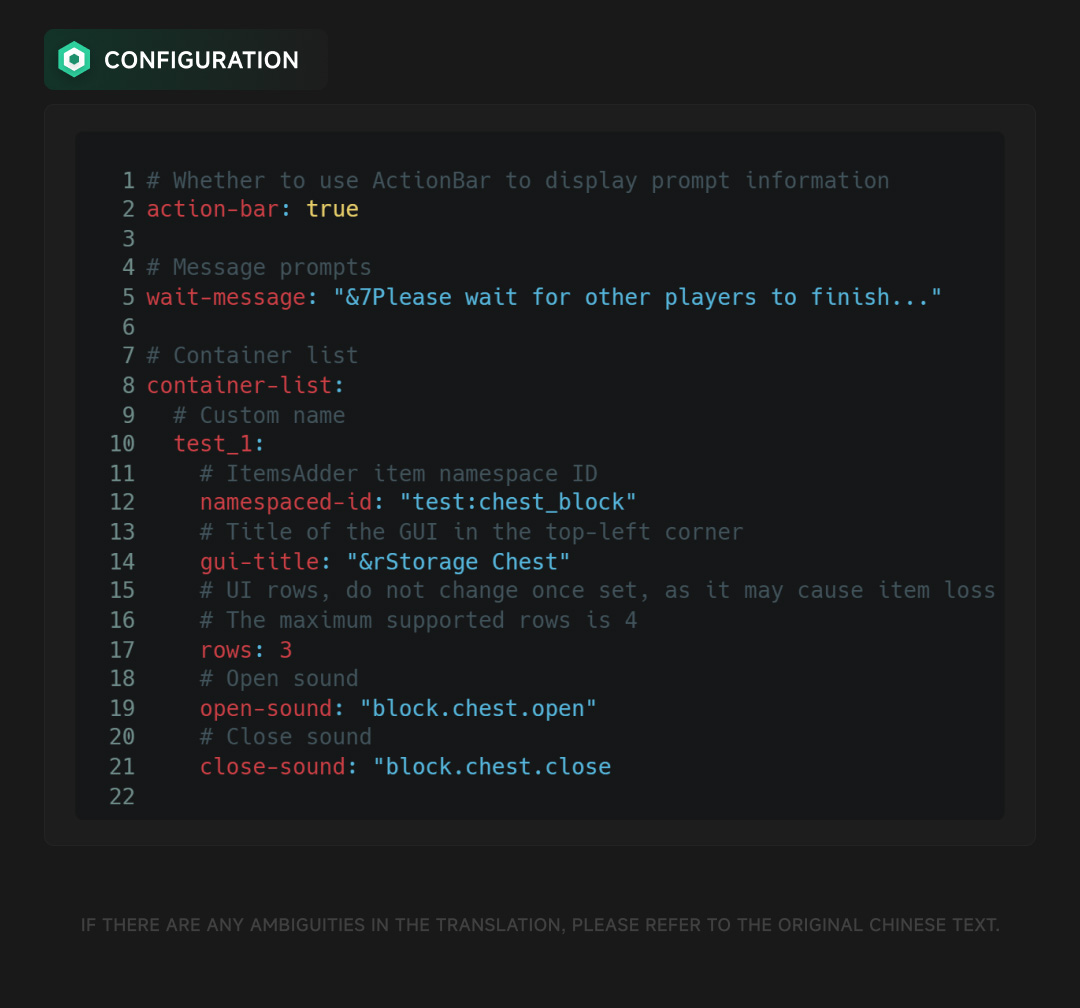Click the open-sound key
1080x1008 pixels.
(x=266, y=708)
